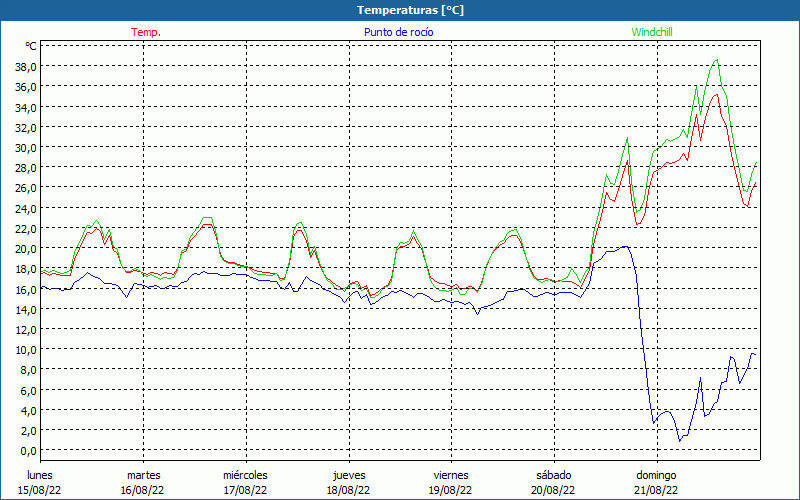This screenshot has width=800, height=500.
Task: Click the 12,0 y-axis value
Action: (27, 329)
